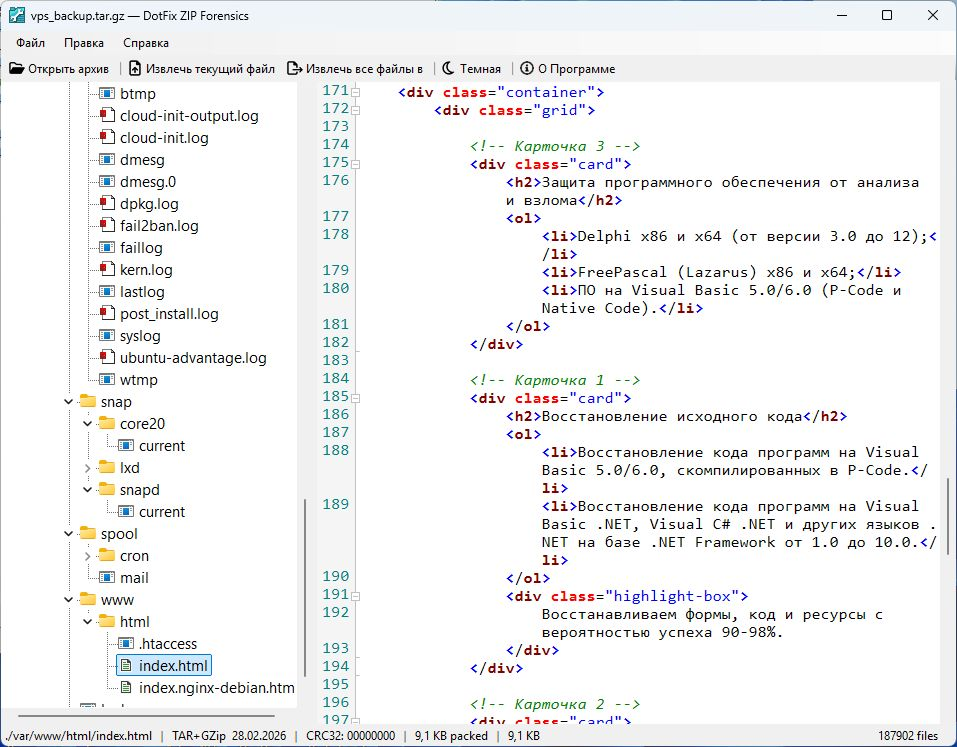
Task: Open the Правка menu
Action: click(x=84, y=43)
